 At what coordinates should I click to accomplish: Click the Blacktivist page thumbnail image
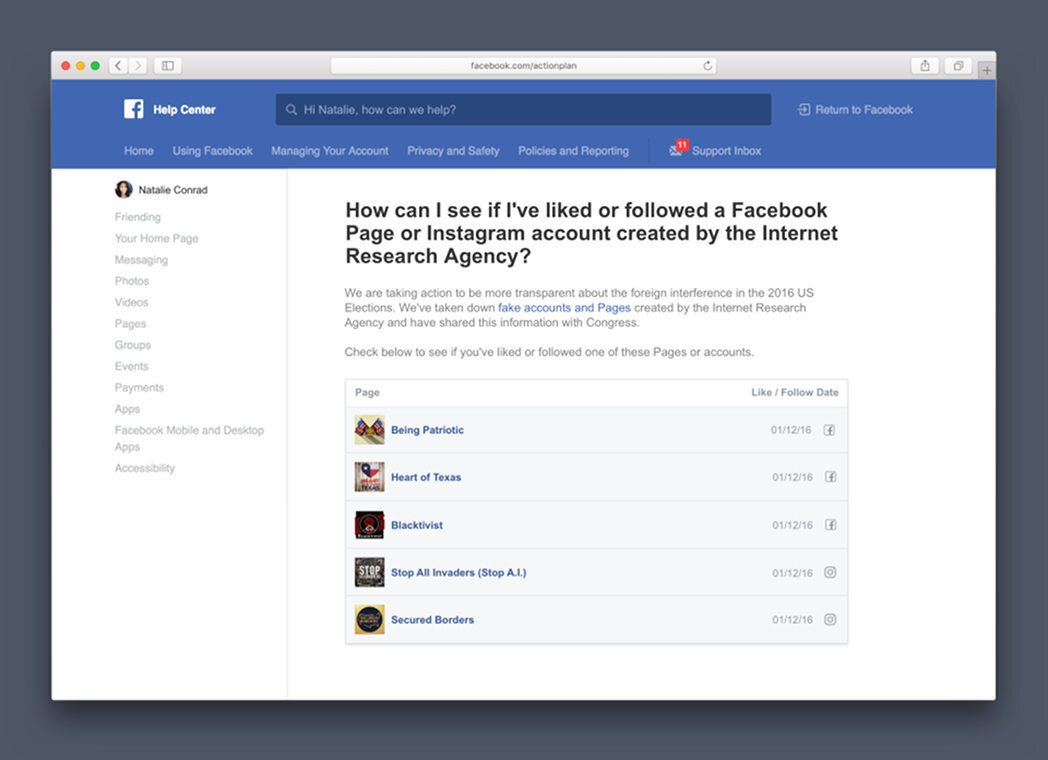(x=369, y=524)
